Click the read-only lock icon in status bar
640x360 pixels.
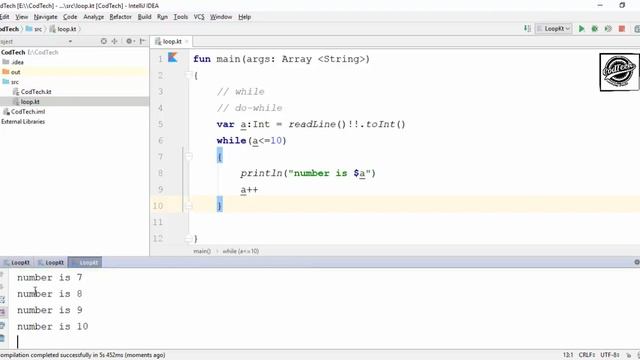629,355
